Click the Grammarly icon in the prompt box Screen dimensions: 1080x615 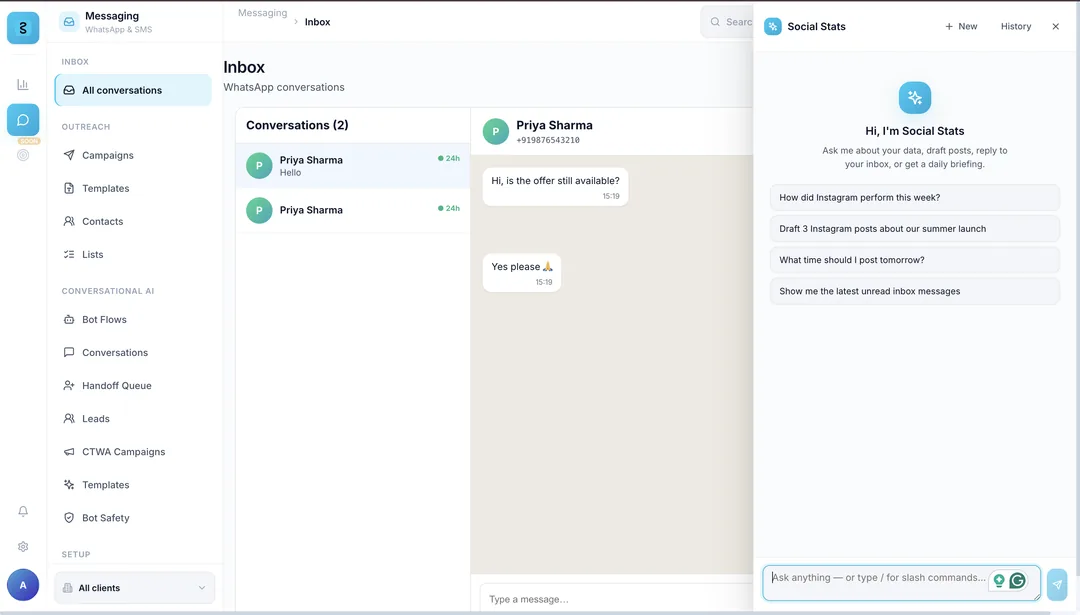coord(1017,581)
